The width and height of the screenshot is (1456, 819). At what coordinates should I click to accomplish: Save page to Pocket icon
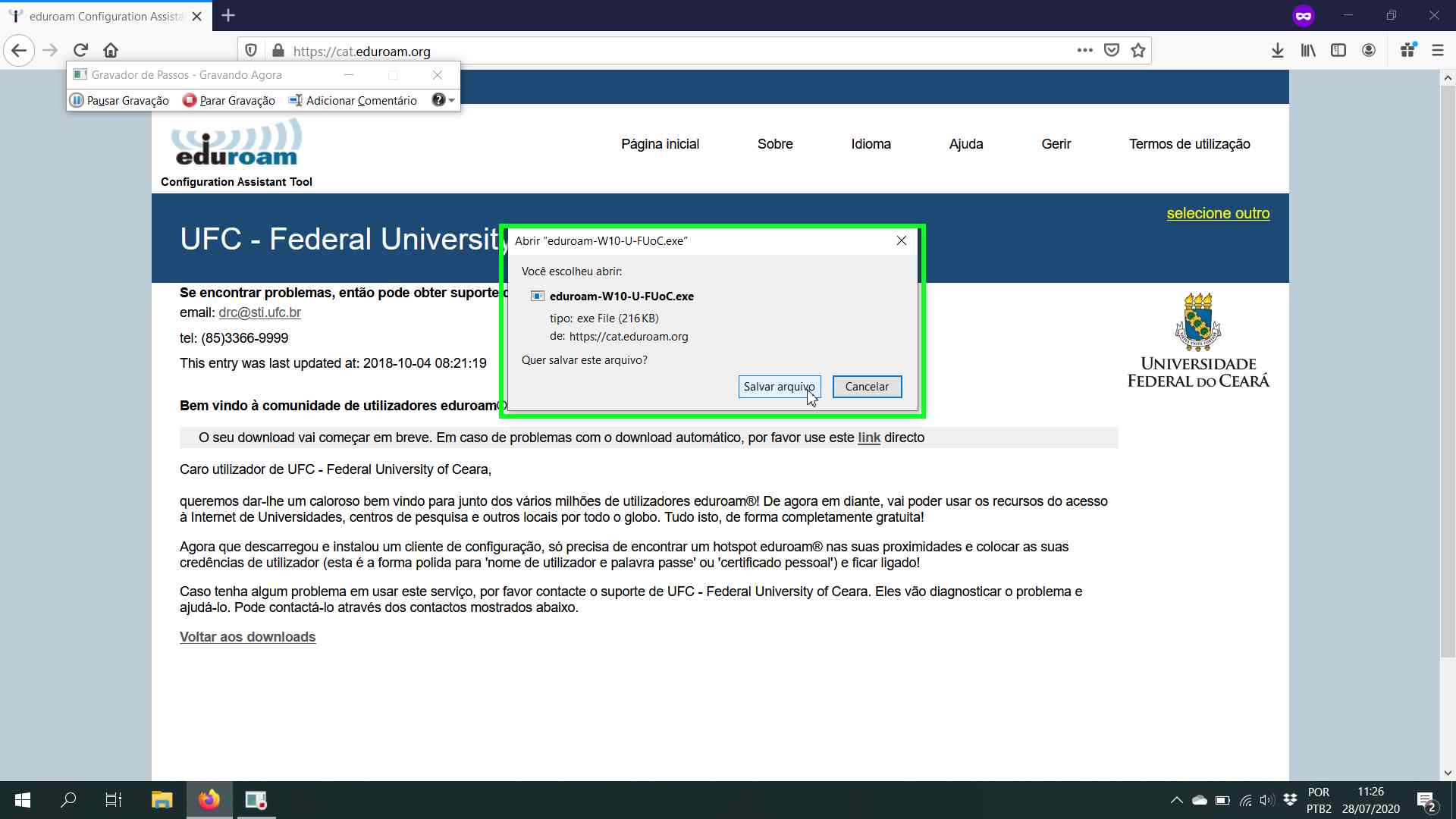[1112, 51]
